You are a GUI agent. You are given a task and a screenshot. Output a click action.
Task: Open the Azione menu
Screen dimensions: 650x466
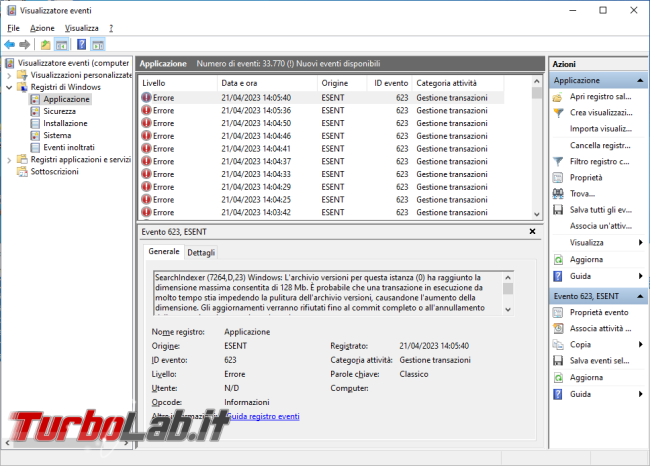tap(42, 28)
